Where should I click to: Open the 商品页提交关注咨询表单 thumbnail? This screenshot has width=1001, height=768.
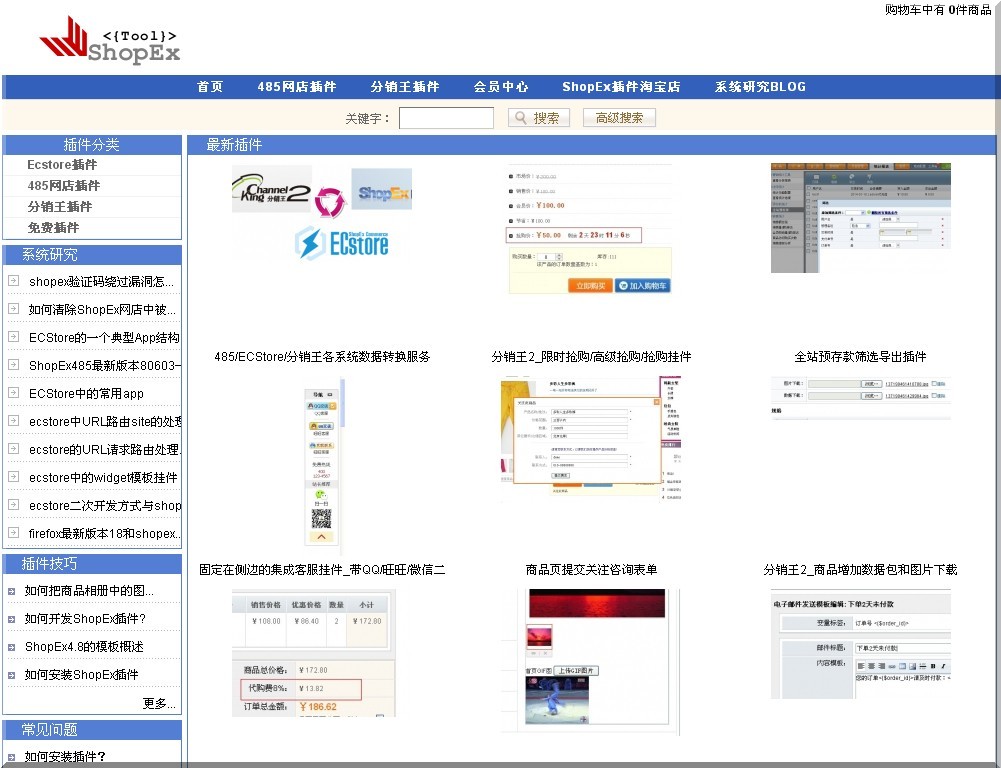click(591, 440)
